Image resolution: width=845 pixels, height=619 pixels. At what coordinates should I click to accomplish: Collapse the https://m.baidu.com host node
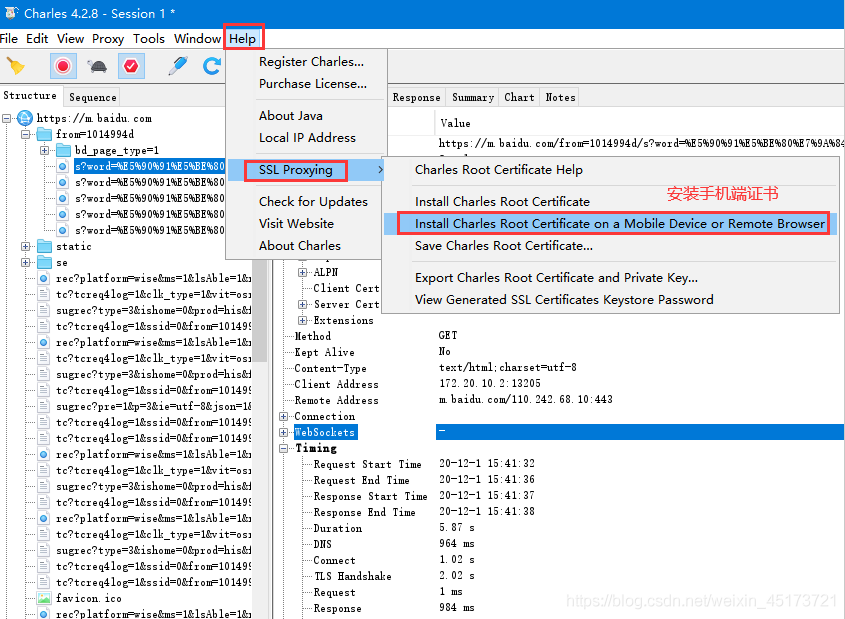[6, 119]
